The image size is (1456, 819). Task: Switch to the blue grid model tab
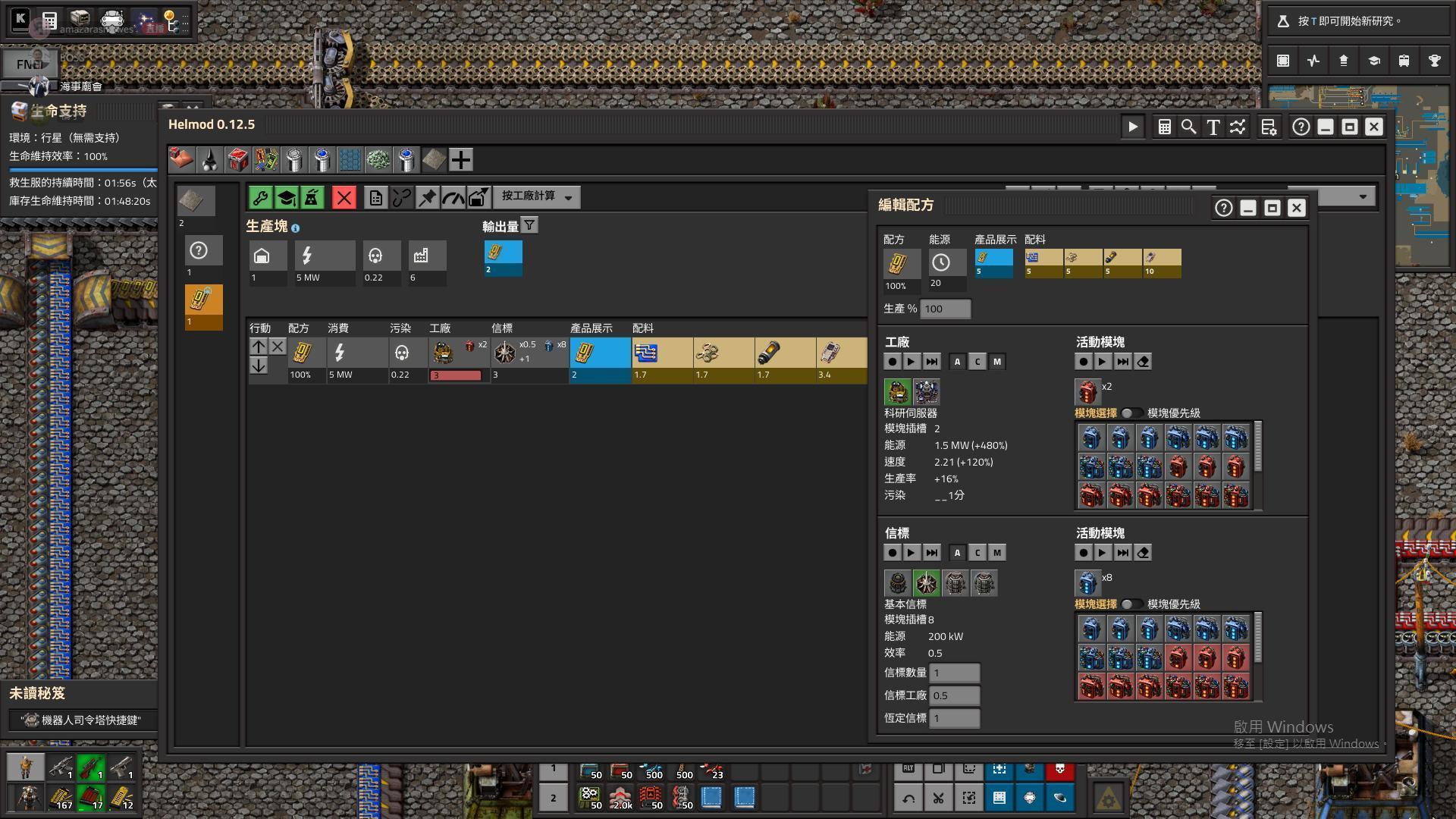(x=350, y=160)
